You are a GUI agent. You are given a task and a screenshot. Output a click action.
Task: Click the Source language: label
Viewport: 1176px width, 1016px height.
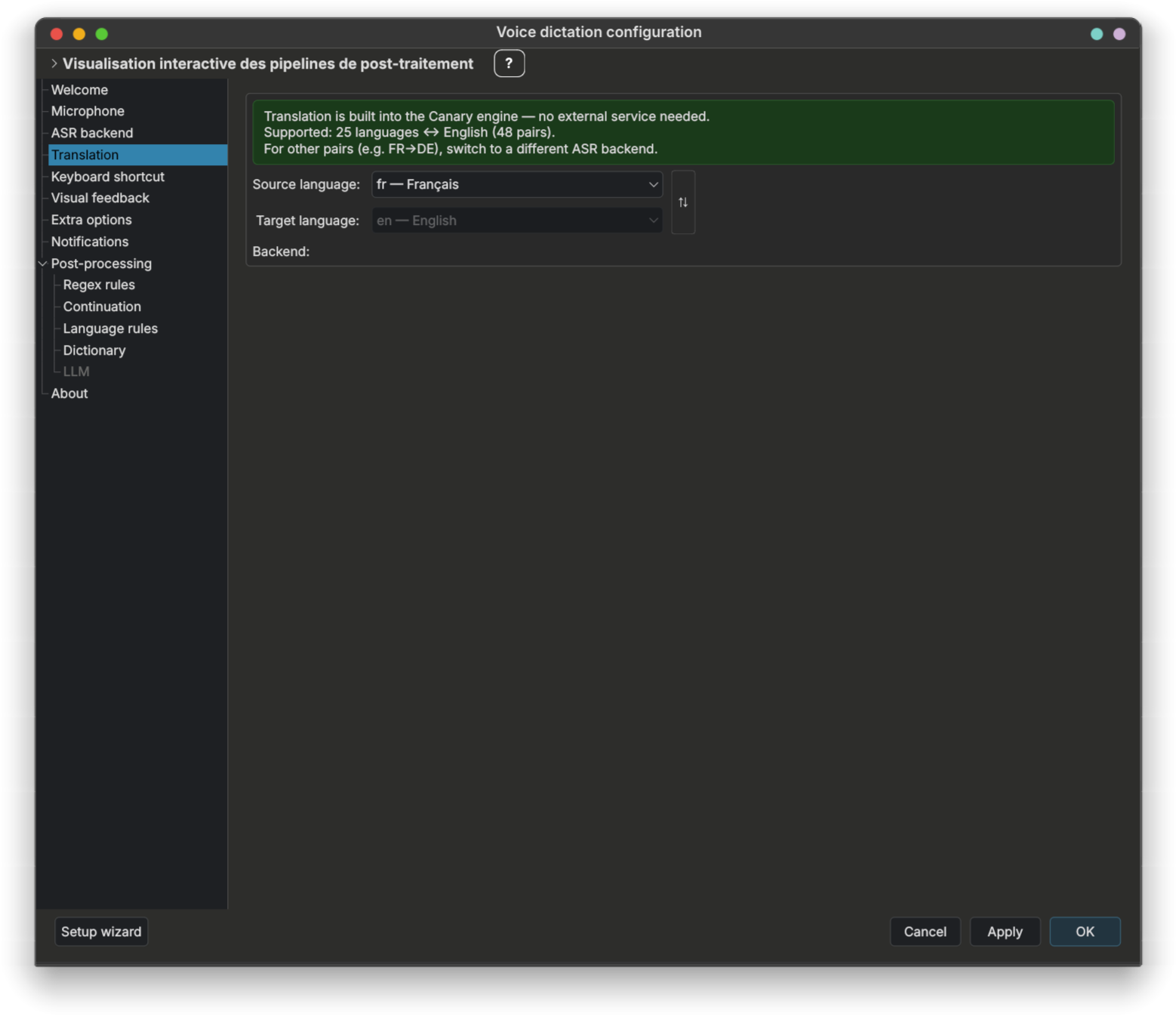[306, 184]
